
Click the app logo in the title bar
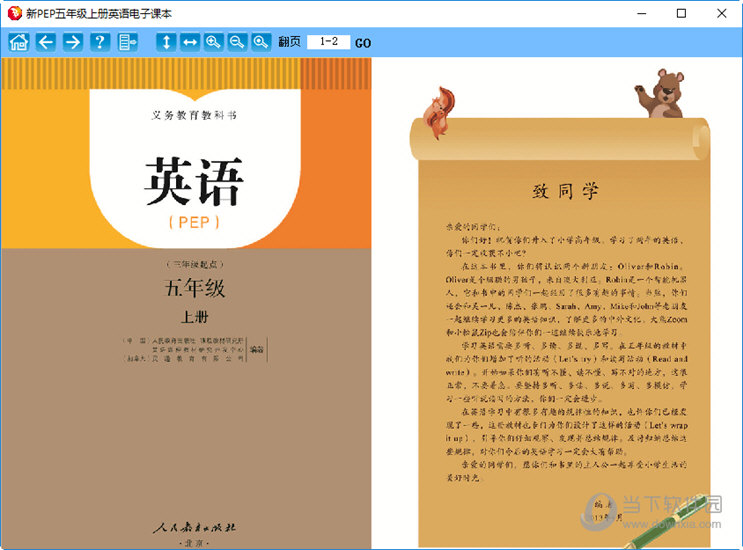pyautogui.click(x=14, y=13)
